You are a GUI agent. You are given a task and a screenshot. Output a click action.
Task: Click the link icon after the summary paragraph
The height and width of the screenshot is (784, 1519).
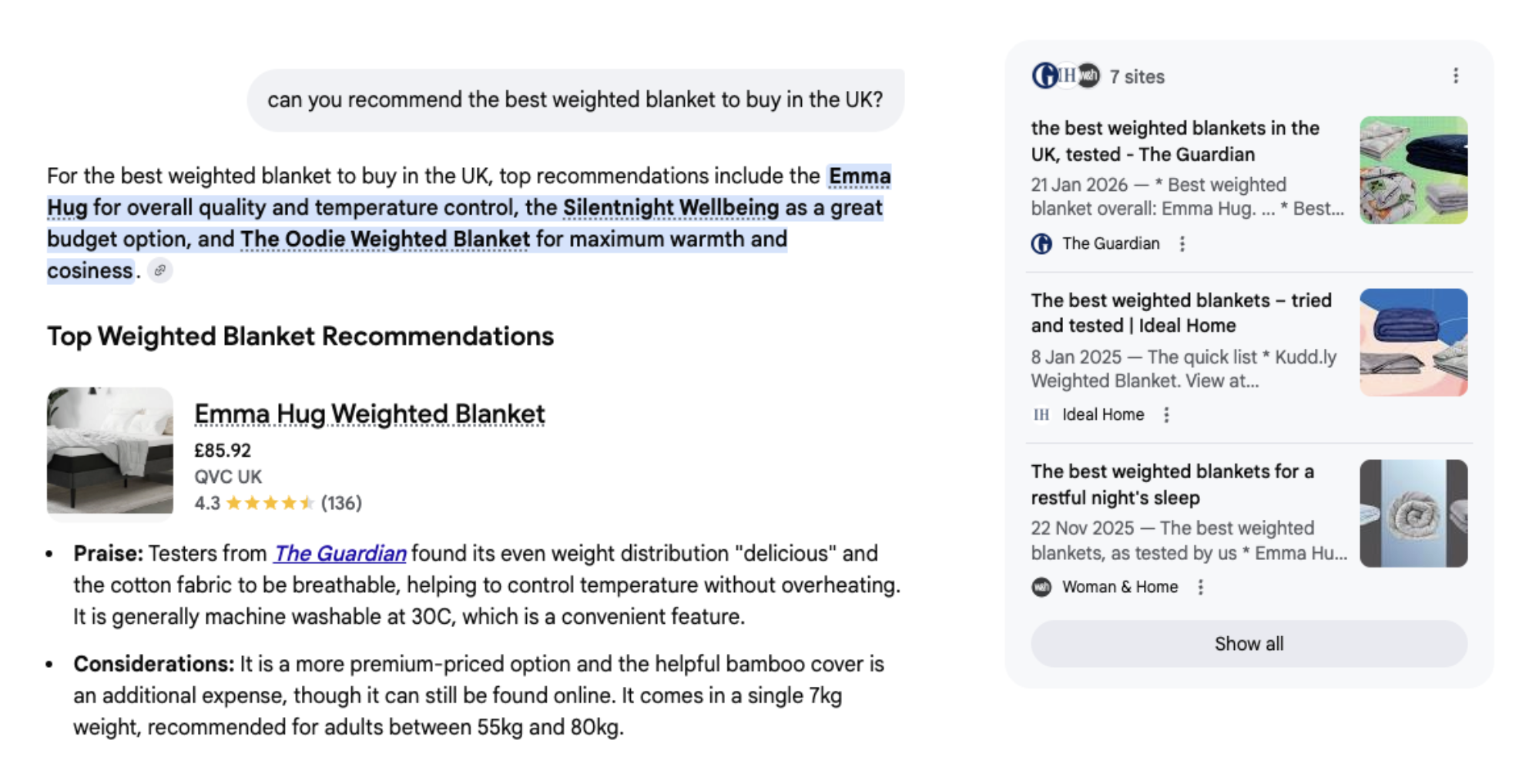(x=160, y=270)
